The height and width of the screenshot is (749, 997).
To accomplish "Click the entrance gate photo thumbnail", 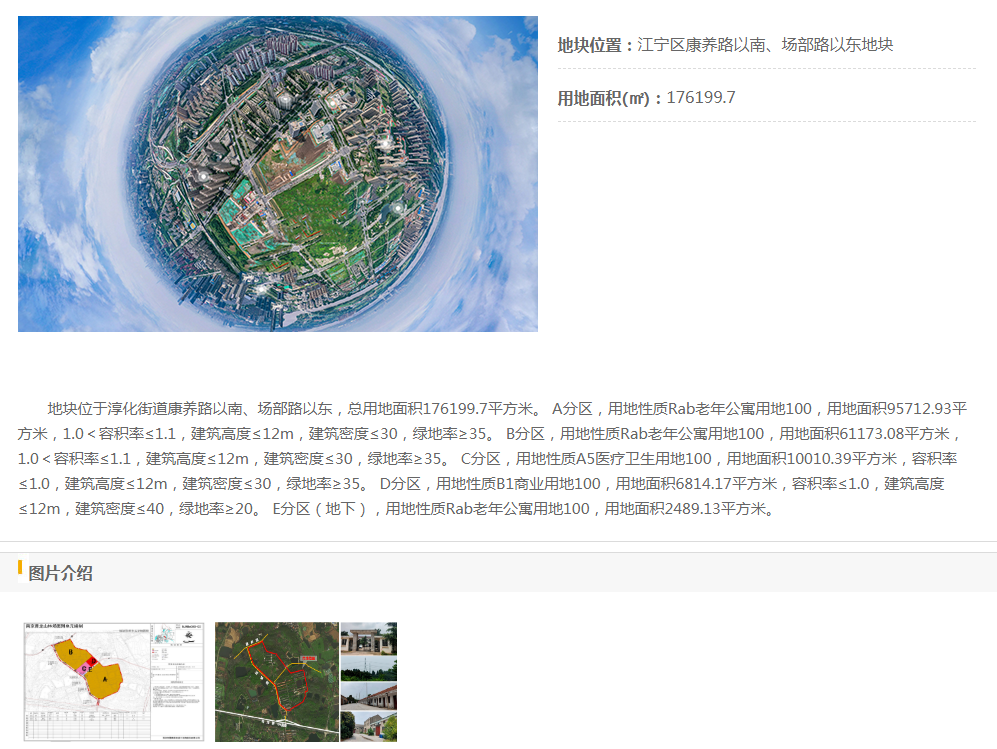I will (x=369, y=637).
